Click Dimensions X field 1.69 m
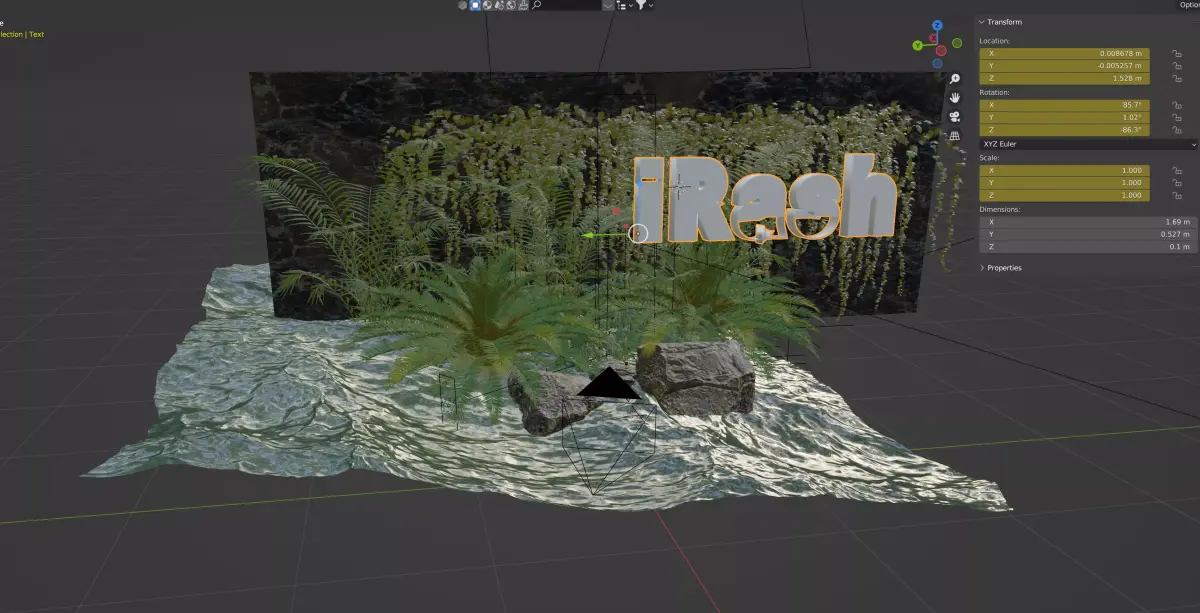Screen dimensions: 1200x613 [x=1087, y=221]
